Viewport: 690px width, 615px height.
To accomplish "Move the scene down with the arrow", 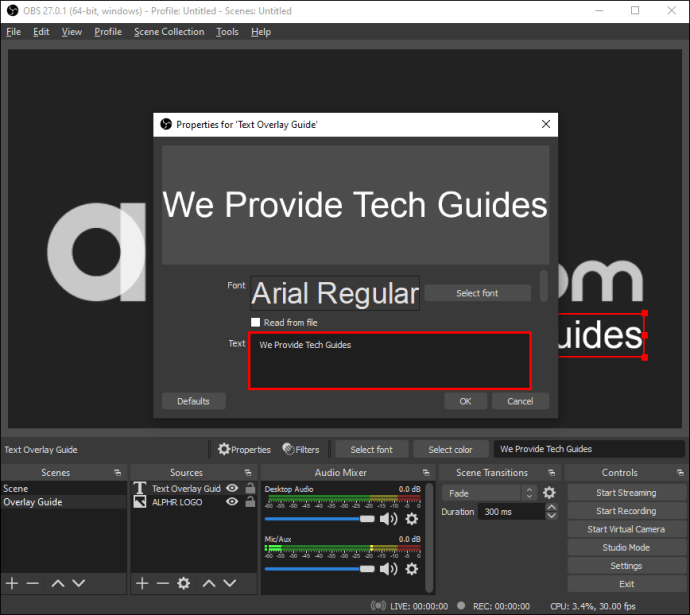I will [x=79, y=583].
